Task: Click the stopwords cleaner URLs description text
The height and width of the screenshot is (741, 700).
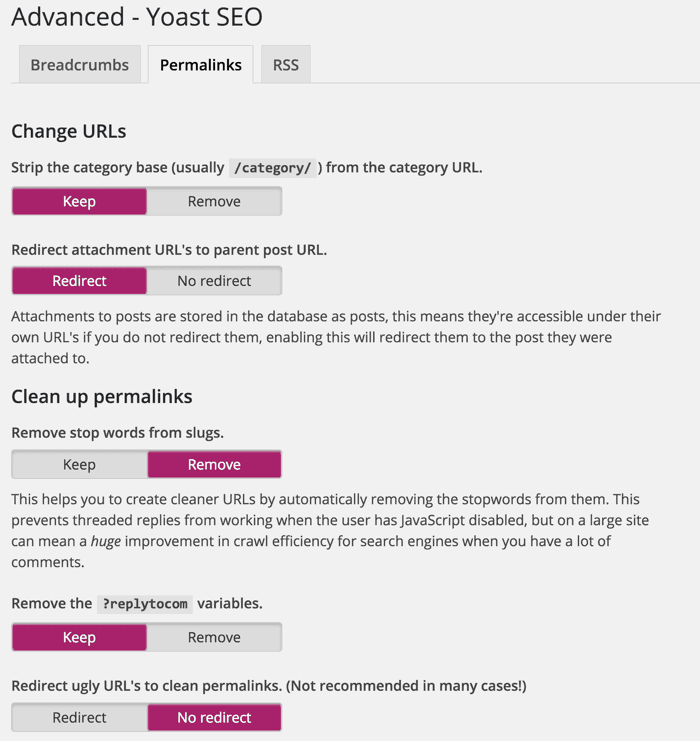Action: (325, 520)
